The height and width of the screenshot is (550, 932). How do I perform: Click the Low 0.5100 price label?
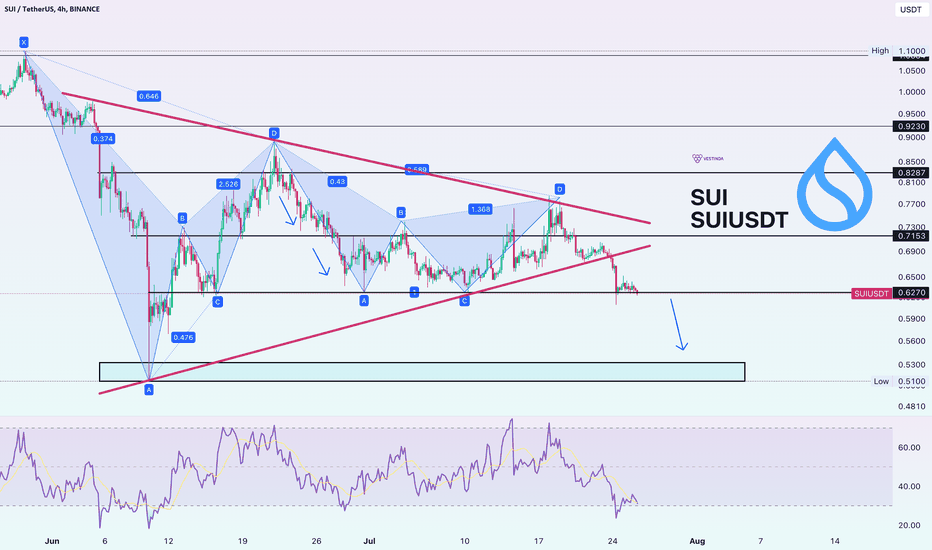point(899,381)
